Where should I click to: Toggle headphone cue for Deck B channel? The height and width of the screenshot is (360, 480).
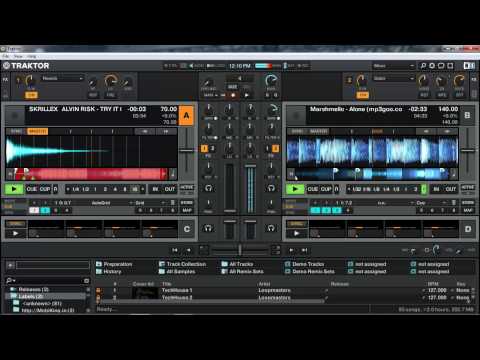(x=271, y=188)
